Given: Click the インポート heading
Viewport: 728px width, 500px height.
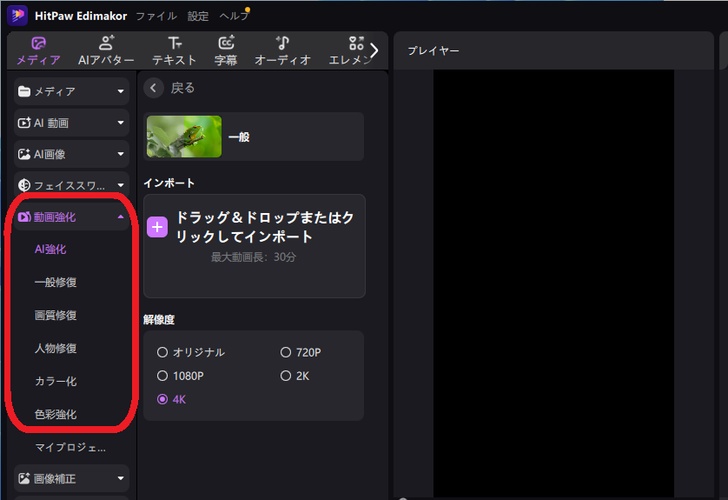Looking at the screenshot, I should click(x=169, y=183).
